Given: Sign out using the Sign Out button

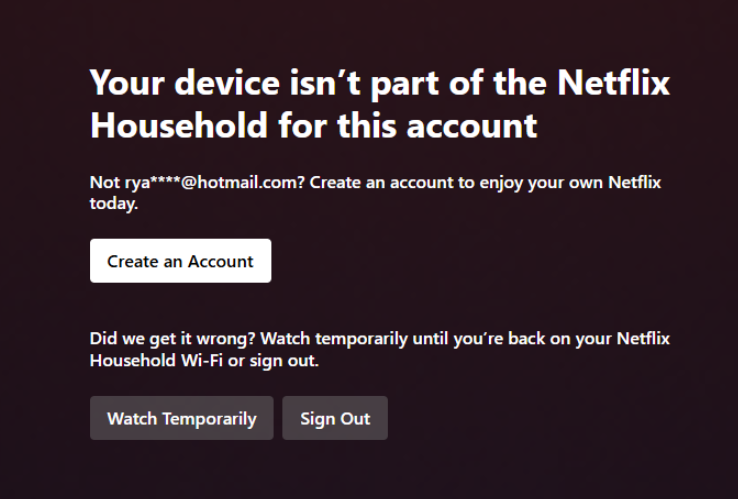Looking at the screenshot, I should [x=334, y=419].
